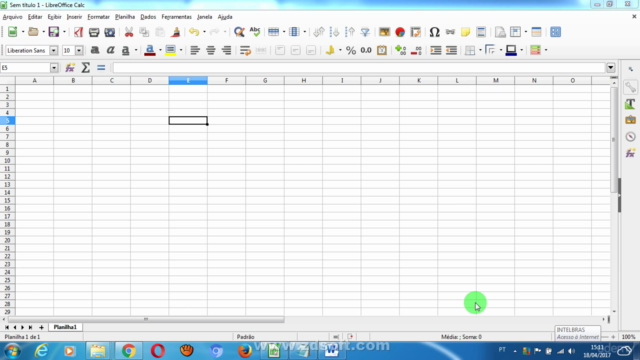Export directly as PDF icon
This screenshot has height=360, width=640.
78,32
